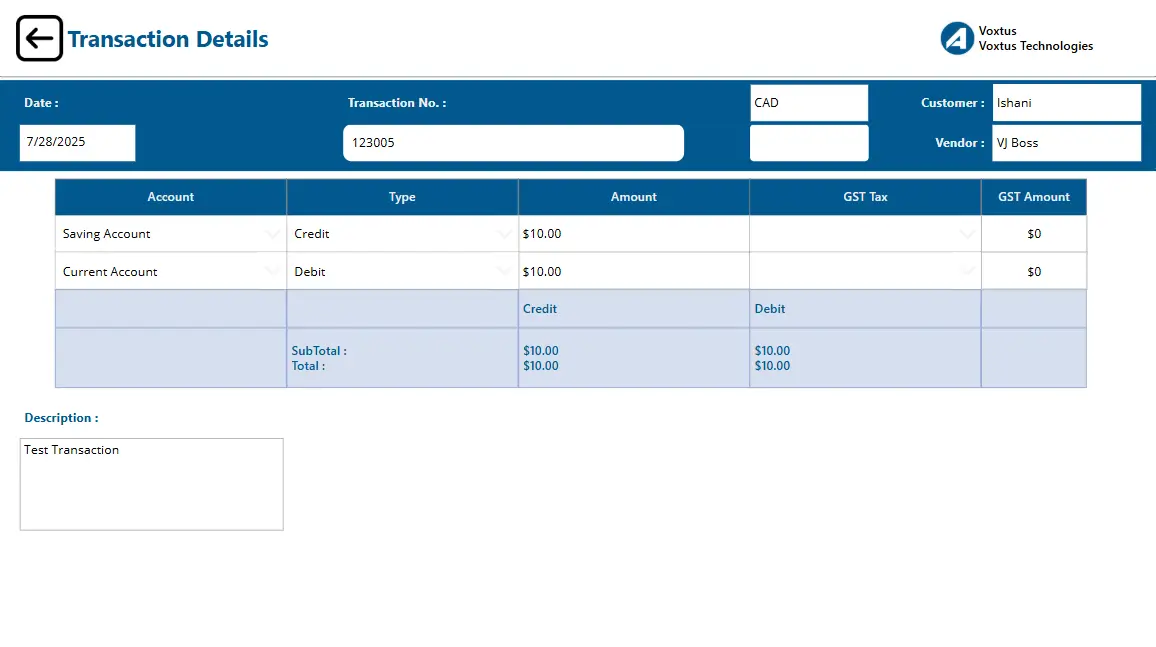
Task: Click the SubTotal : label
Action: pos(318,351)
